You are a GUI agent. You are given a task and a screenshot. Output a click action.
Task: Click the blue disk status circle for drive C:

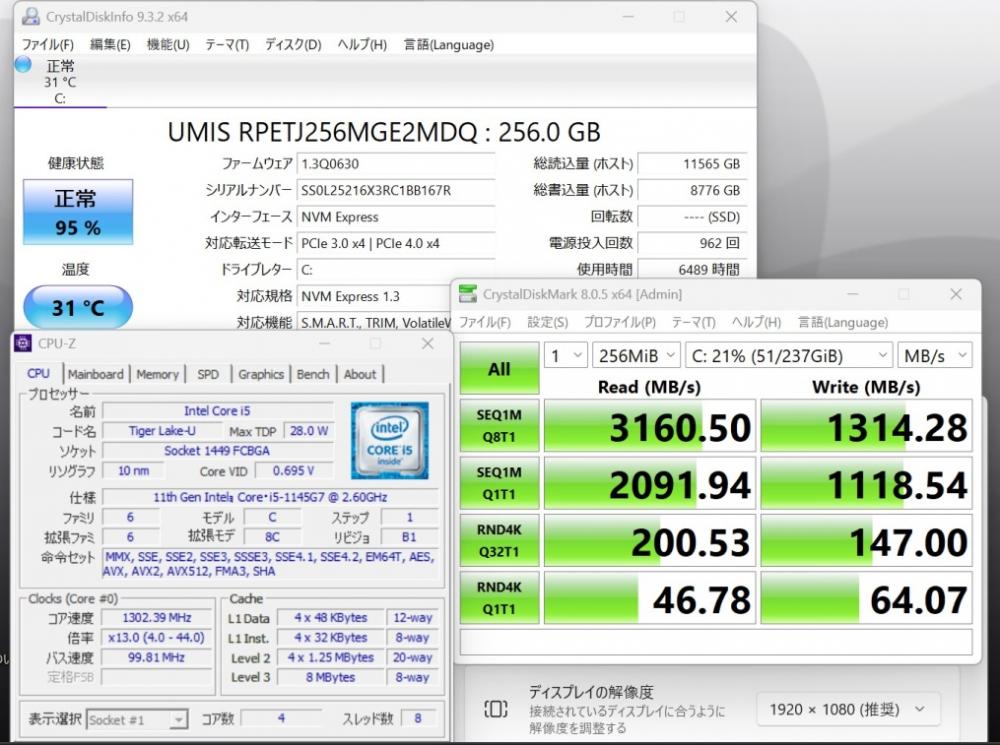pyautogui.click(x=23, y=64)
